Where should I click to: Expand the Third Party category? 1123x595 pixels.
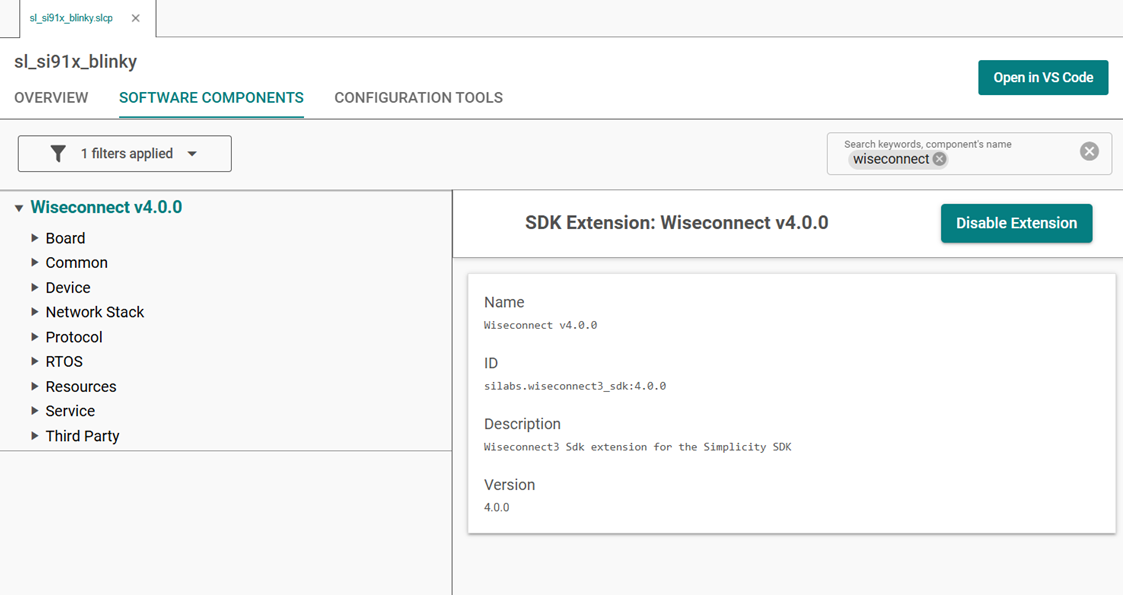(82, 436)
